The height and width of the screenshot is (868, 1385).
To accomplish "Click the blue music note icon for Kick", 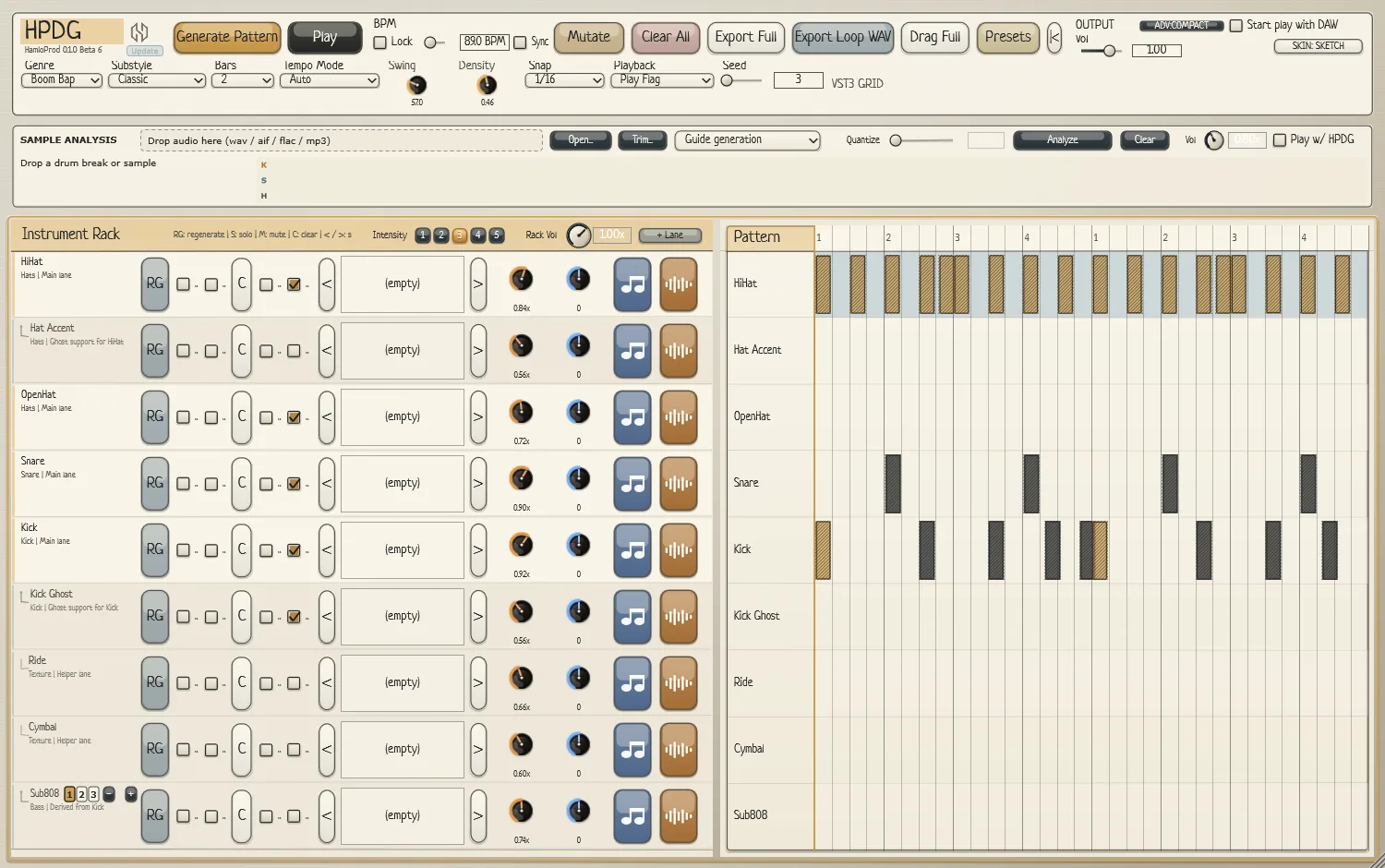I will pos(632,550).
